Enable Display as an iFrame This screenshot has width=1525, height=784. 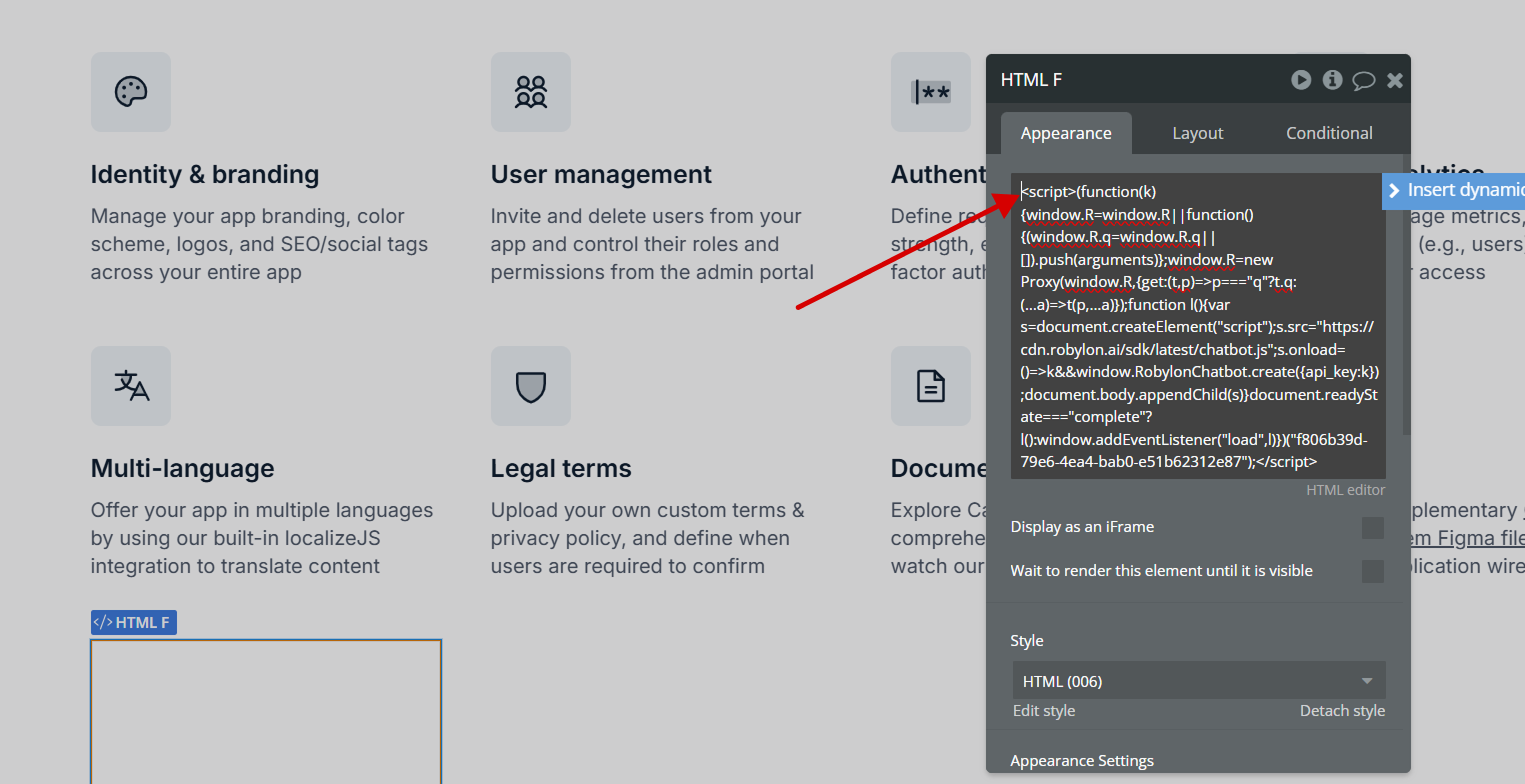[x=1372, y=527]
